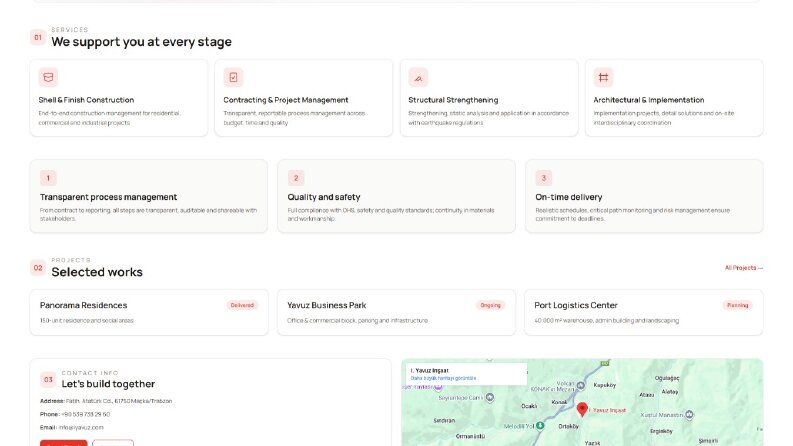The image size is (793, 446).
Task: Click the Oğulağaç label on the map
Action: (667, 378)
